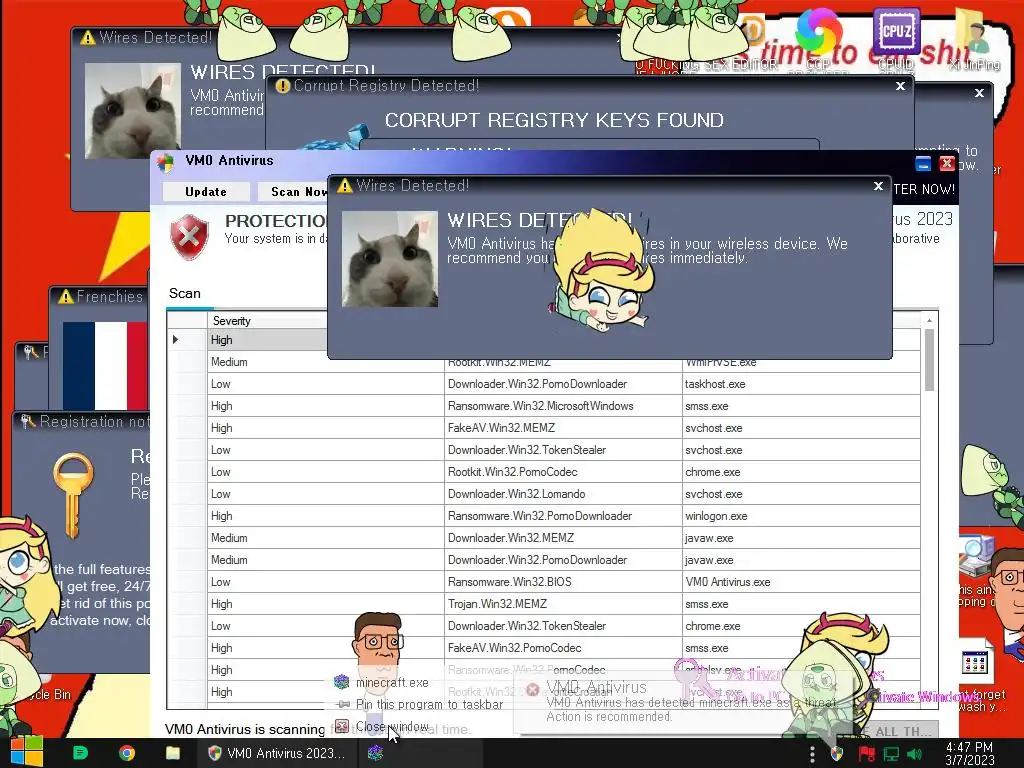This screenshot has height=768, width=1024.
Task: Open the network tray icon
Action: [891, 754]
